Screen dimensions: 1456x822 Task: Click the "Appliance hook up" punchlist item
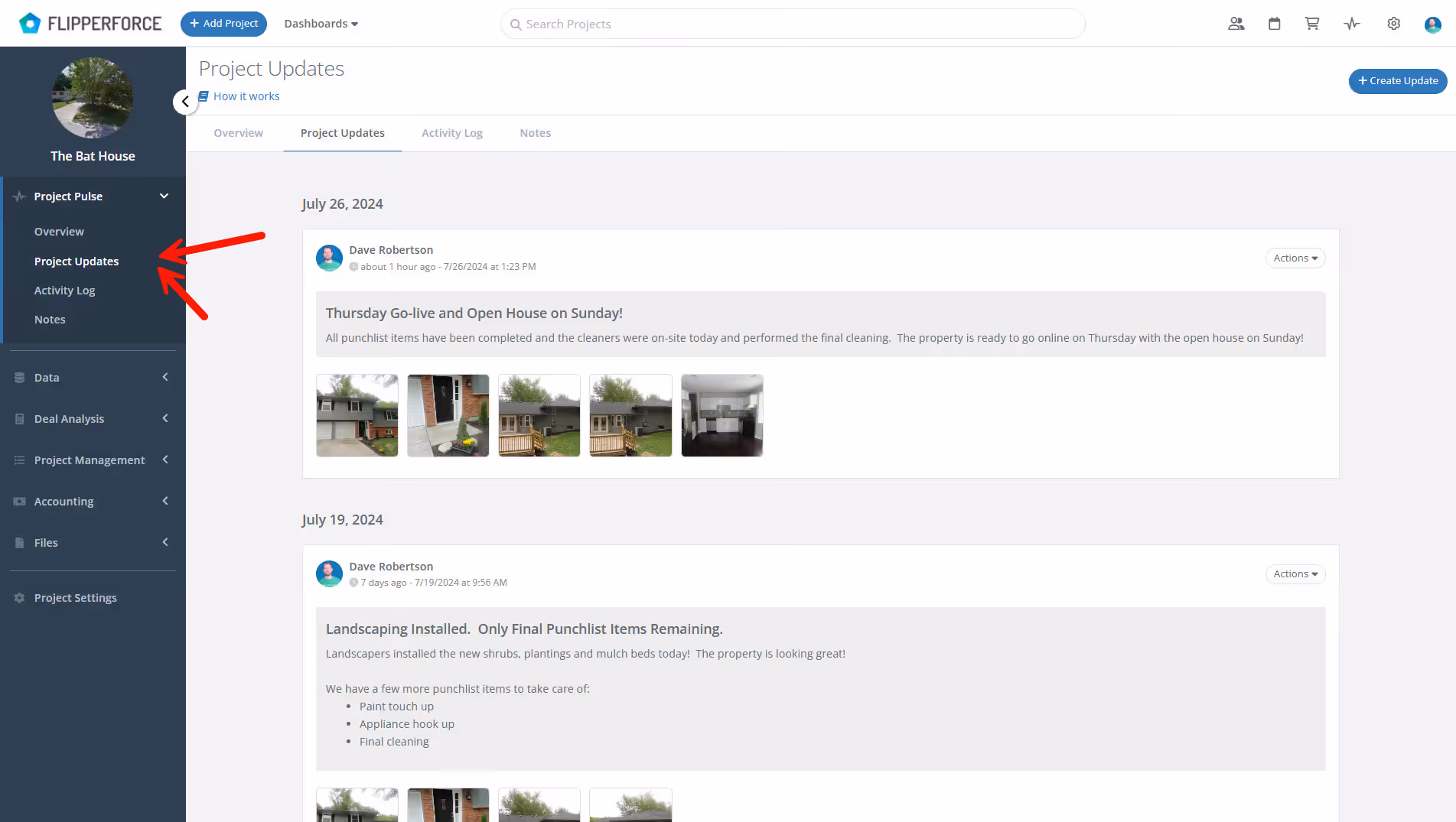[407, 724]
